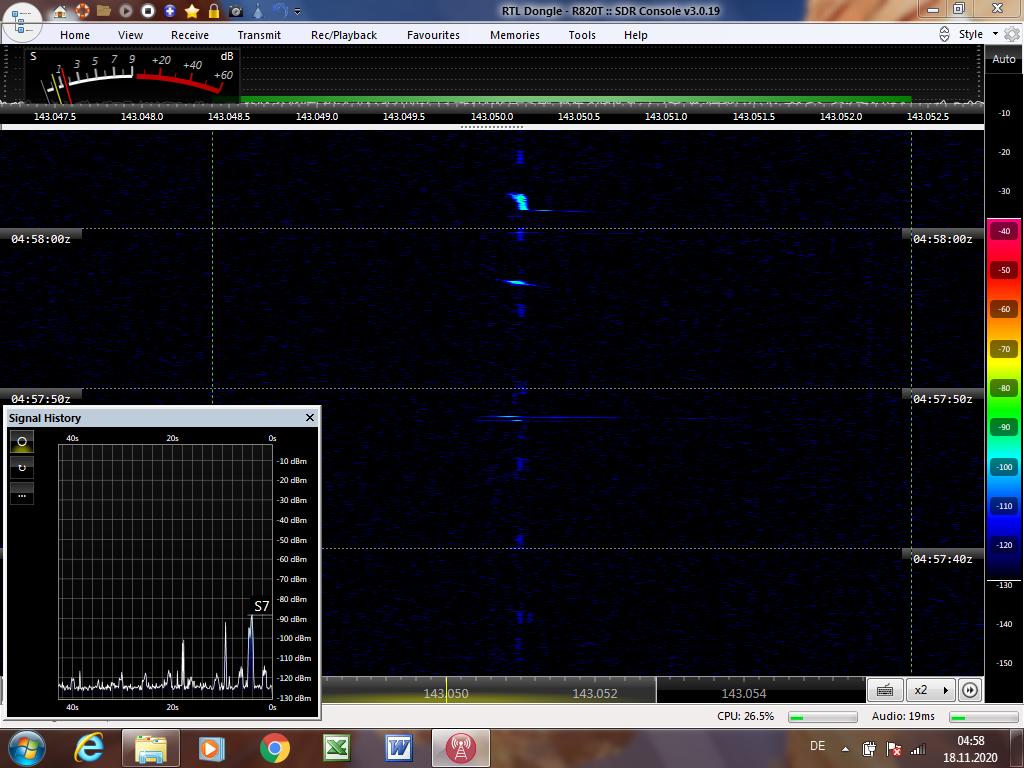Screen dimensions: 1024x768
Task: Click the network signal bars tray icon
Action: tap(918, 749)
